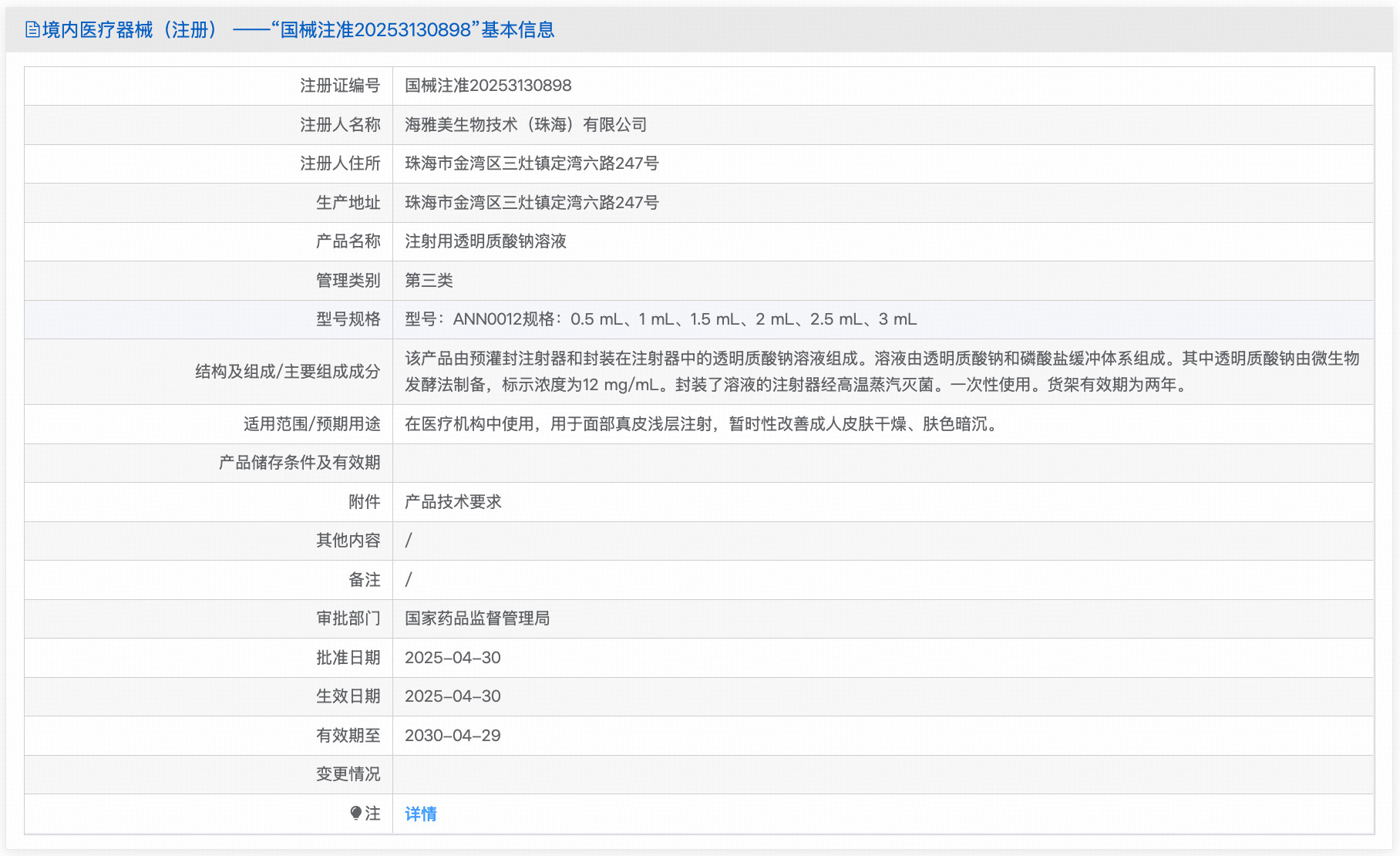The image size is (1400, 856).
Task: Click the 有效期至 2030-04-29 cell
Action: tap(452, 735)
